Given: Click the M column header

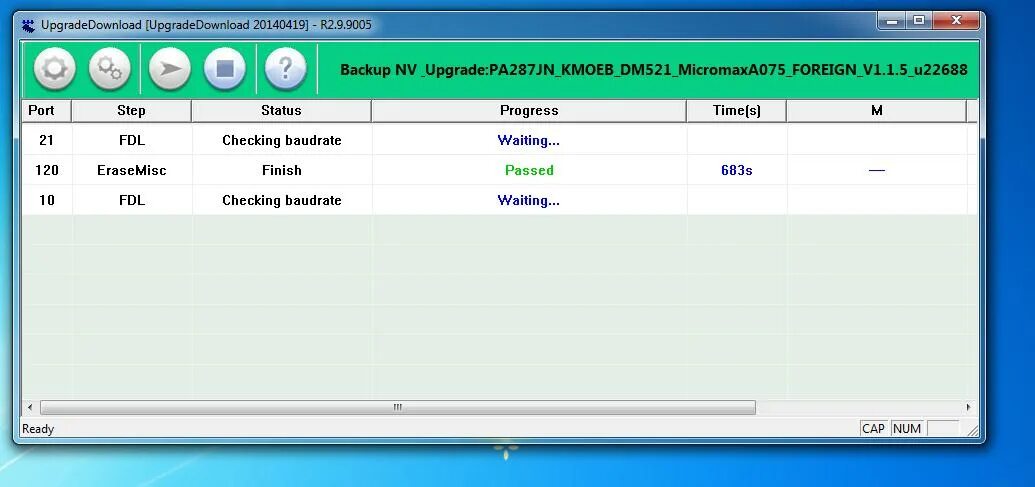Looking at the screenshot, I should pos(877,111).
